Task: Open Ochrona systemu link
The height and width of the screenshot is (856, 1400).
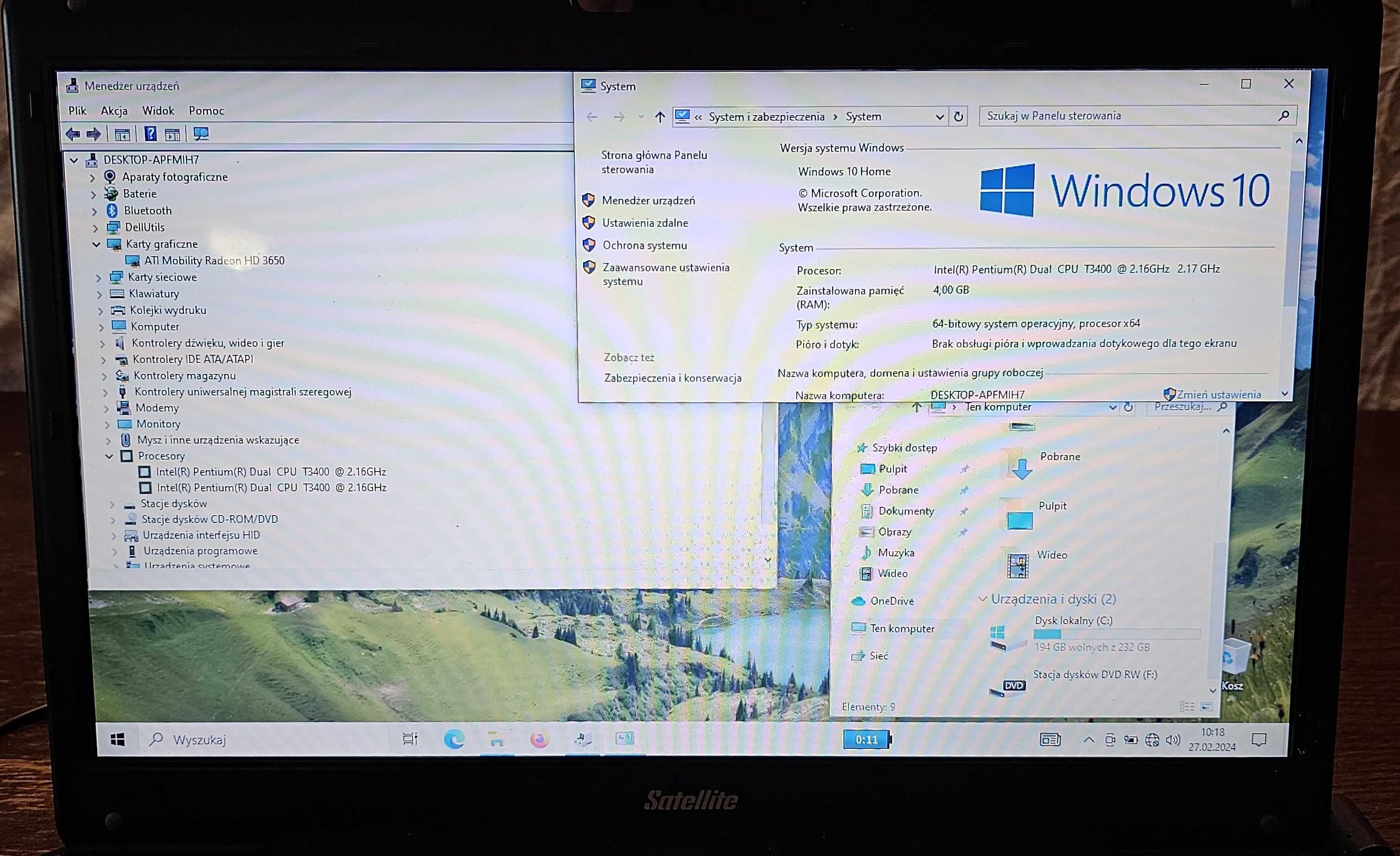Action: tap(645, 245)
